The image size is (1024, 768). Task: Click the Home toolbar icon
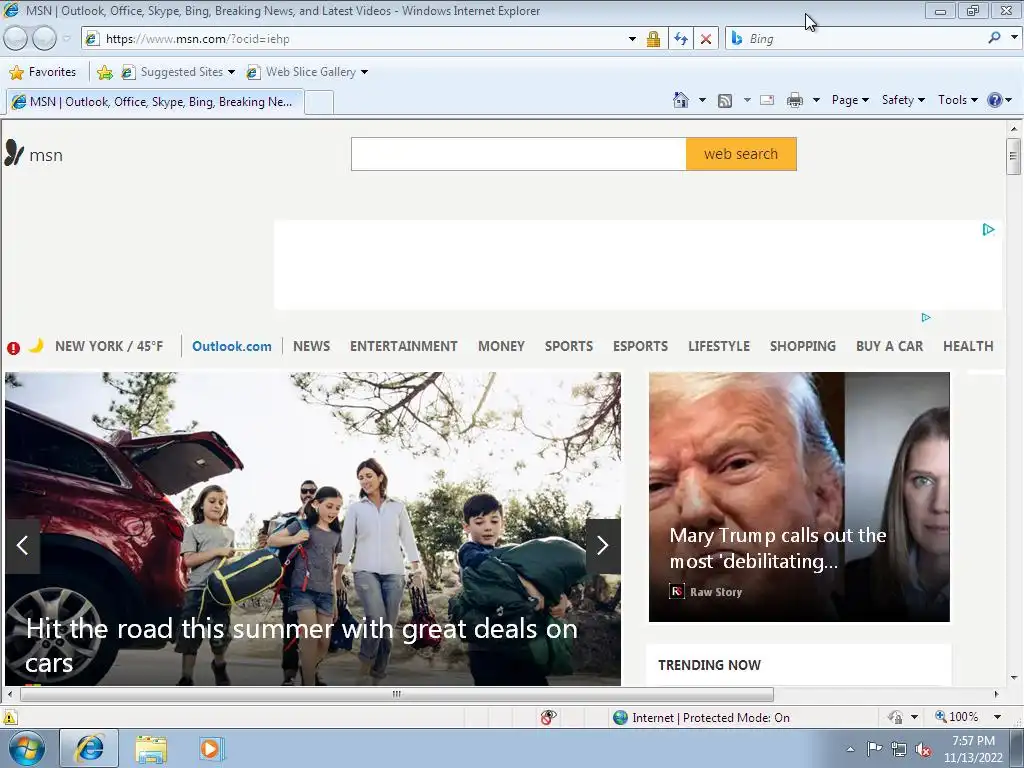680,100
